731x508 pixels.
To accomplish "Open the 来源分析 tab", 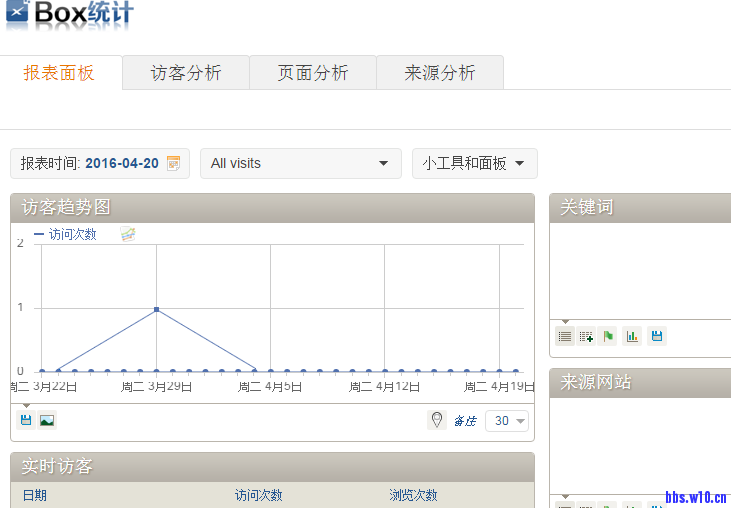I will pyautogui.click(x=440, y=73).
